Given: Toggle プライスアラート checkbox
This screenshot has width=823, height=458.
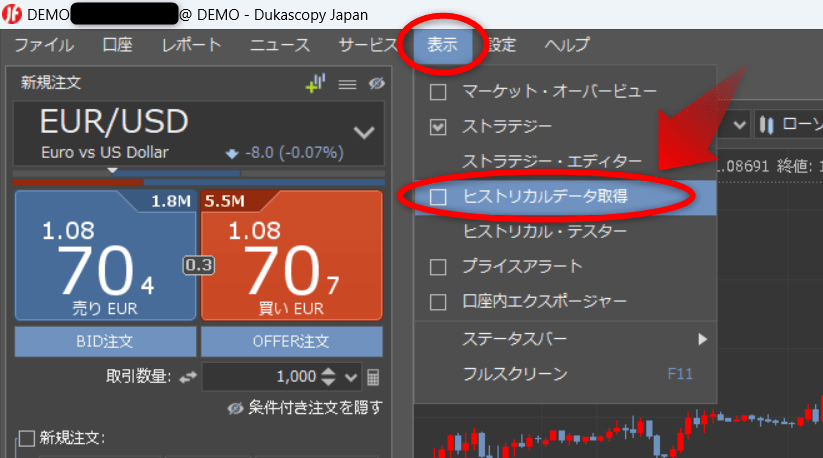Looking at the screenshot, I should coord(438,267).
